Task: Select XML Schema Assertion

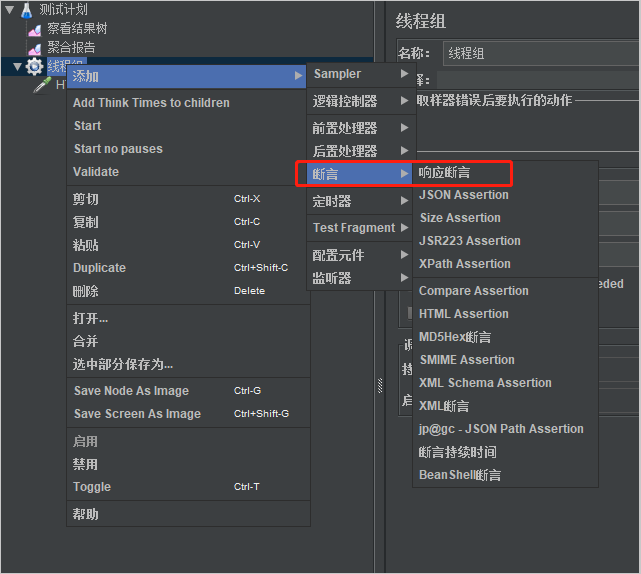Action: point(505,383)
